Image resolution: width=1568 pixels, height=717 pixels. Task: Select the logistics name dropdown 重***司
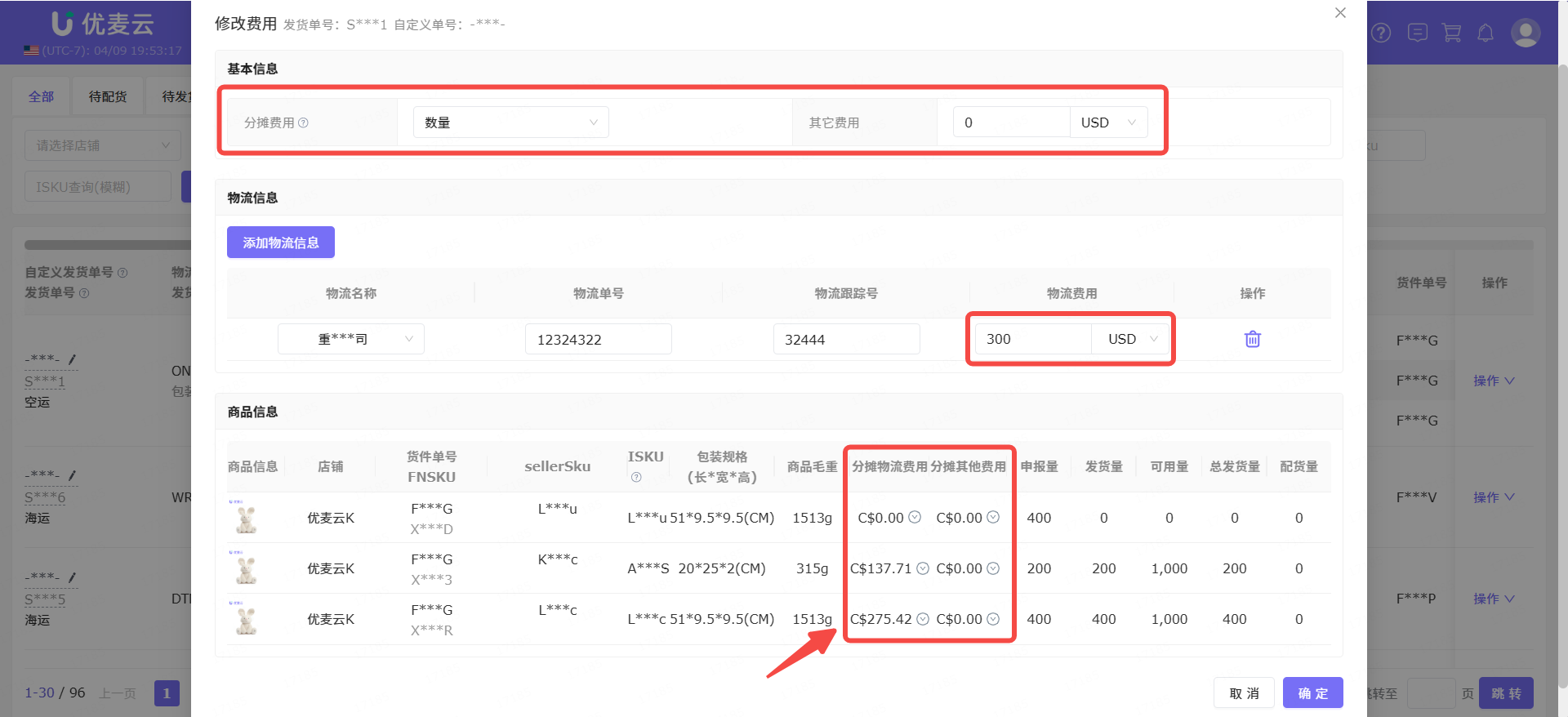coord(350,339)
